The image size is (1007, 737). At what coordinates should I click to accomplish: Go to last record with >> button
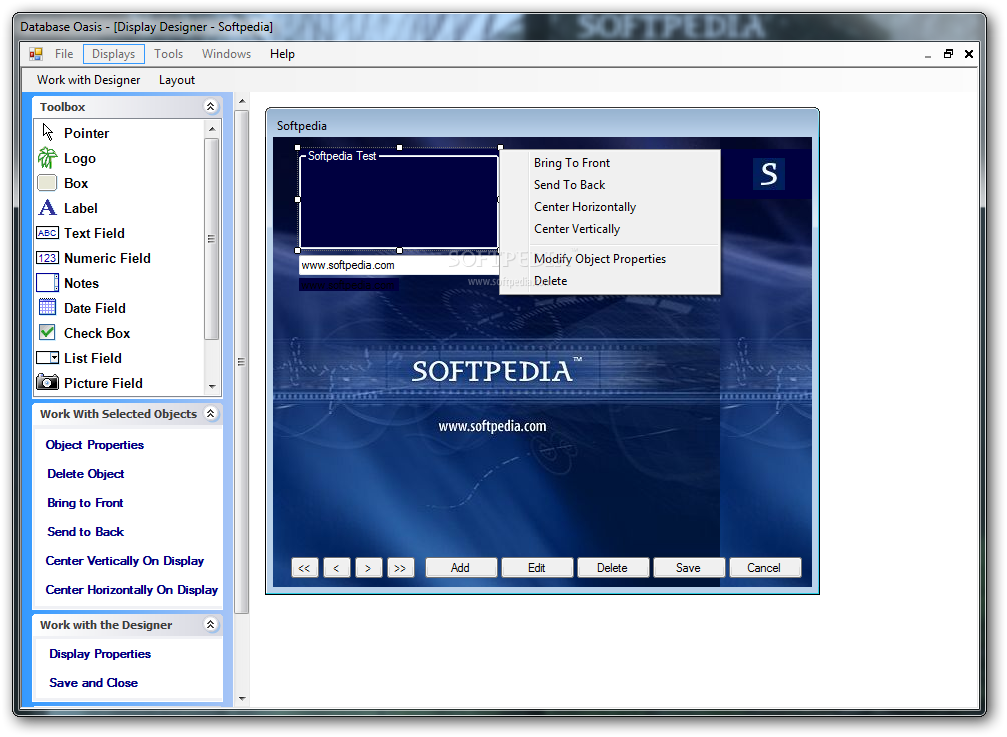point(400,568)
